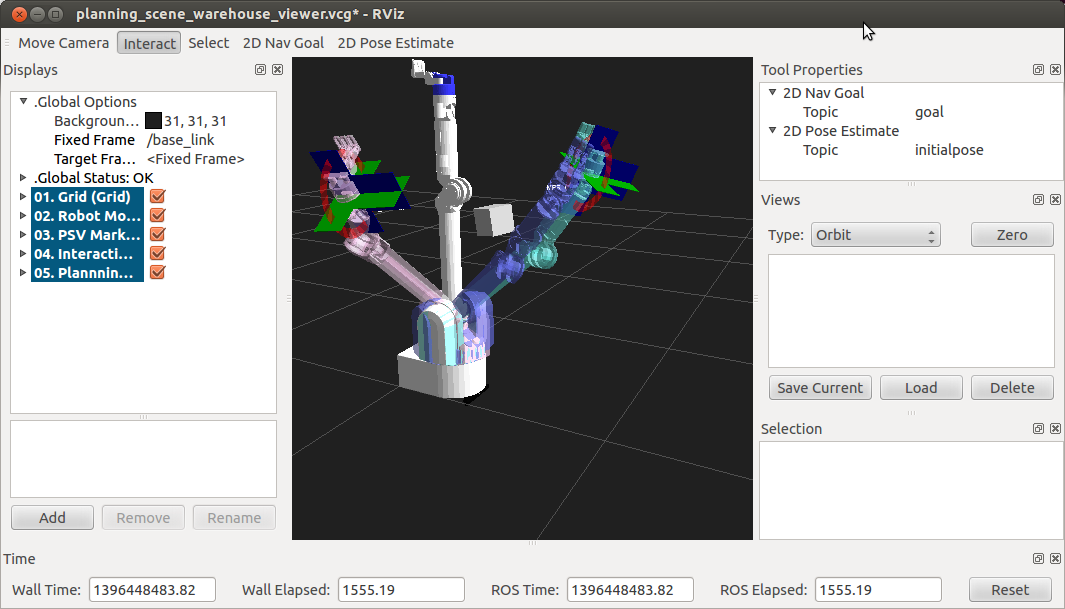Undock the Selection panel
Viewport: 1065px width, 609px height.
tap(1038, 428)
